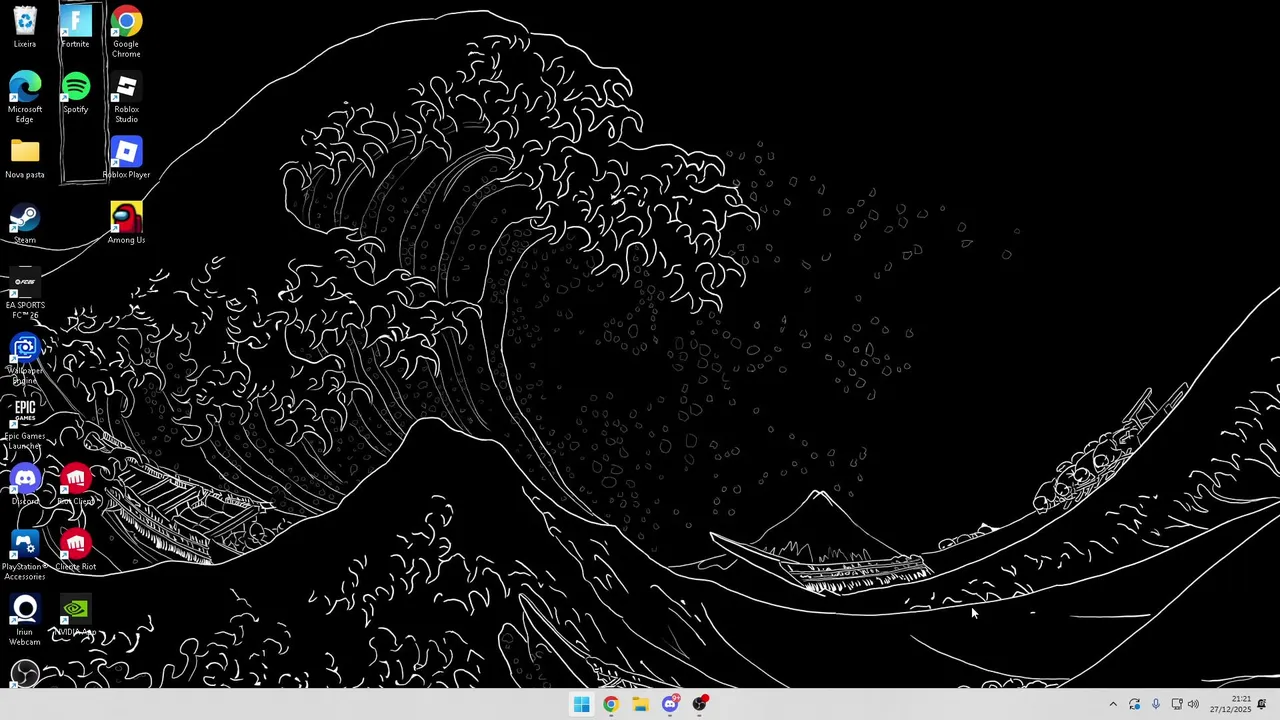Open the notification bell in taskbar
The width and height of the screenshot is (1280, 720).
coord(1262,704)
